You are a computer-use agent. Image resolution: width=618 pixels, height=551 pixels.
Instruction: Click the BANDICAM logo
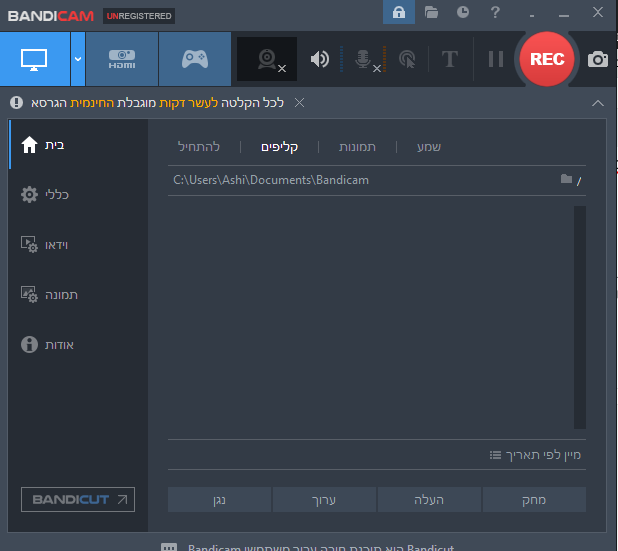(x=50, y=16)
